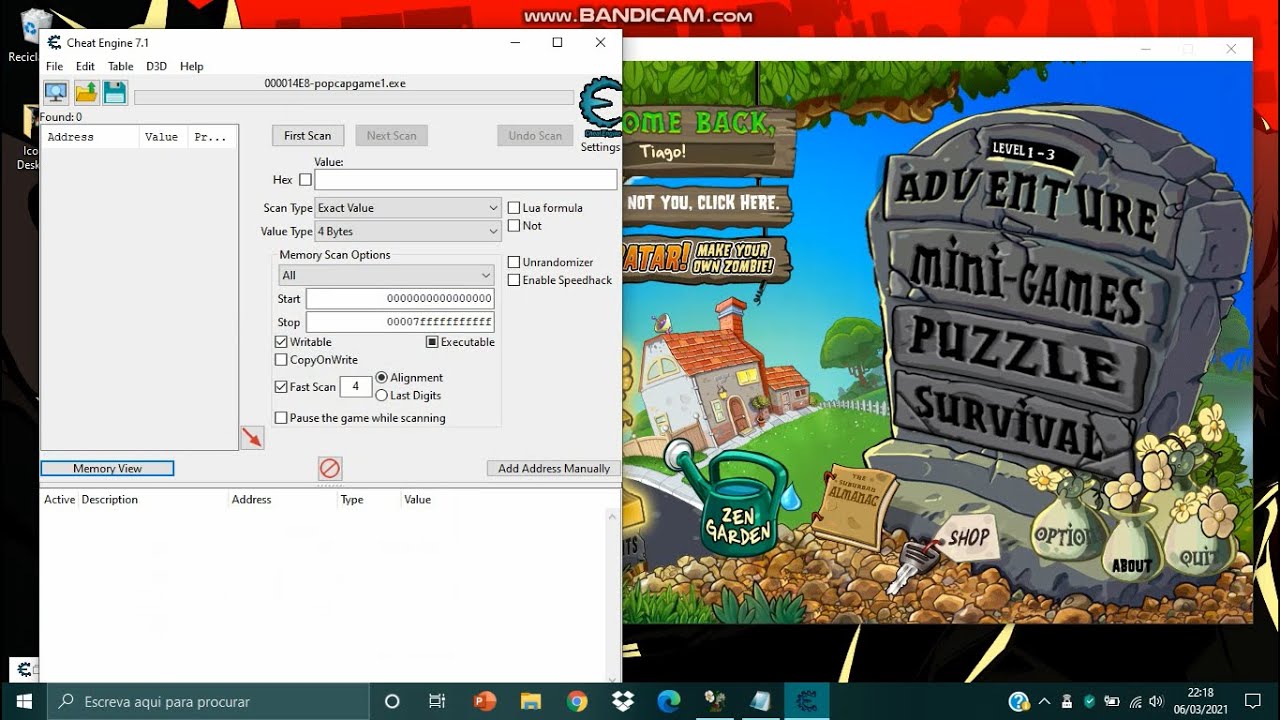The width and height of the screenshot is (1280, 720).
Task: Open the Table menu
Action: pyautogui.click(x=121, y=66)
